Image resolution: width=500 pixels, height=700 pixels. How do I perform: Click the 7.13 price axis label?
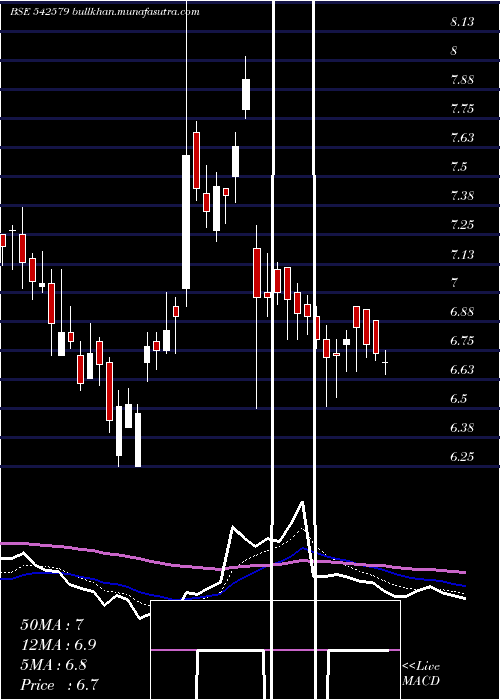point(462,254)
